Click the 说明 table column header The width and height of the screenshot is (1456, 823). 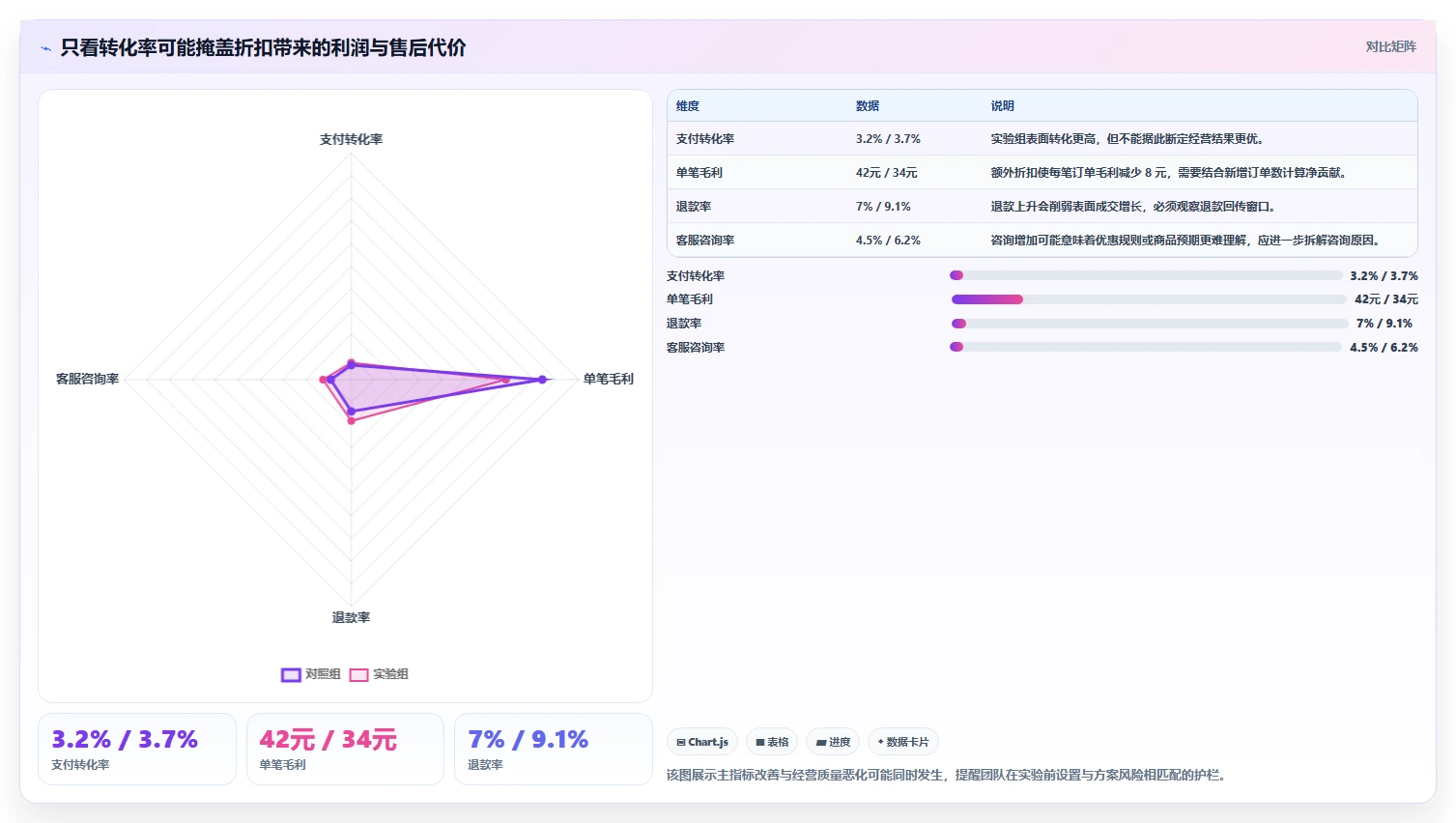click(1003, 106)
